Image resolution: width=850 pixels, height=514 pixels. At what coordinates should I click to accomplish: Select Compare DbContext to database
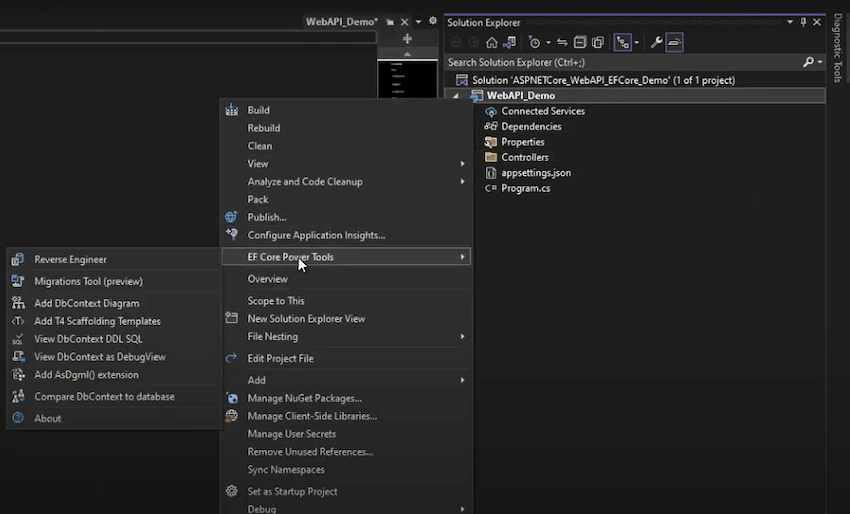coord(114,397)
